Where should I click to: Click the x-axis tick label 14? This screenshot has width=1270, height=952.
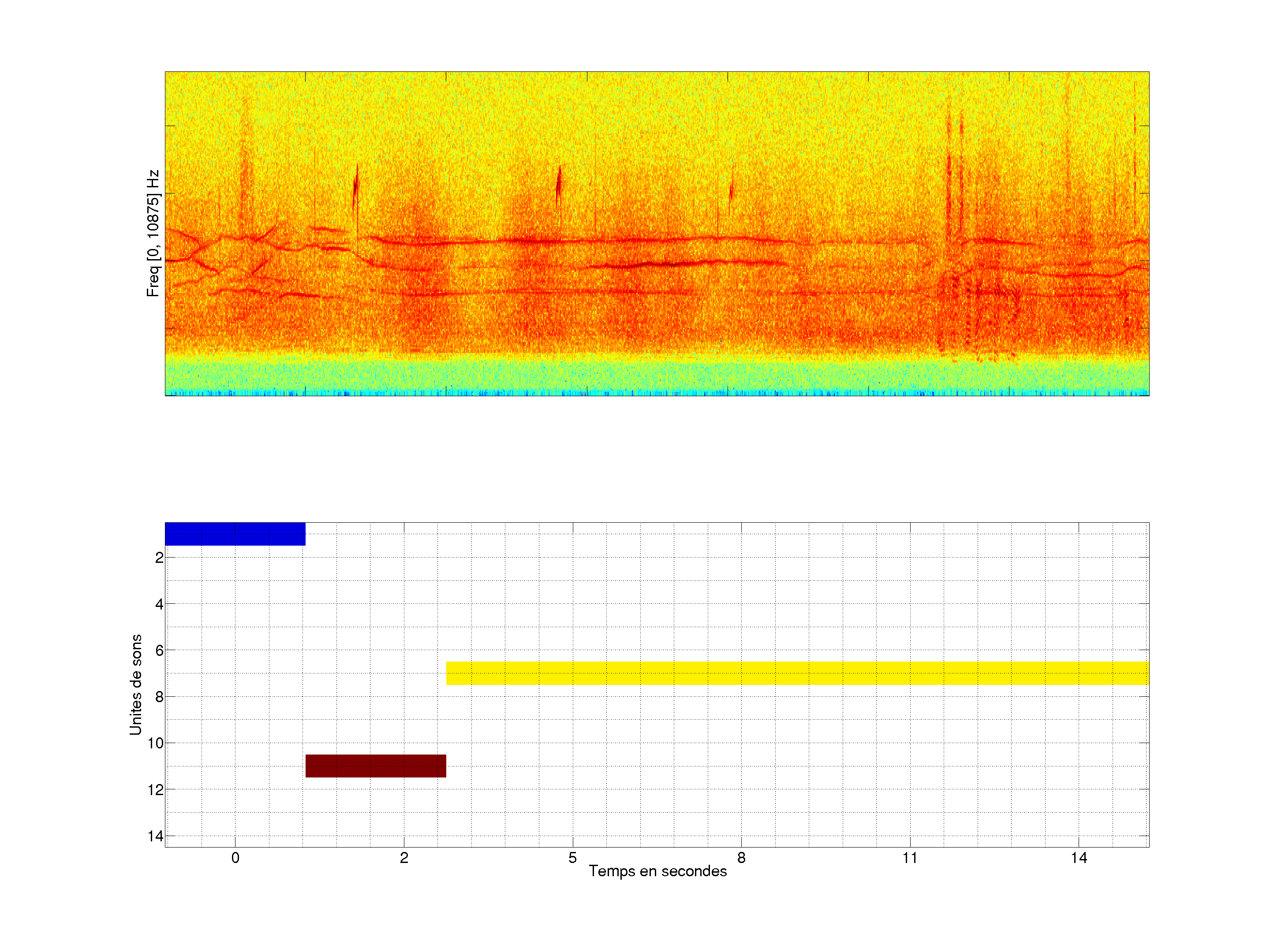1079,859
